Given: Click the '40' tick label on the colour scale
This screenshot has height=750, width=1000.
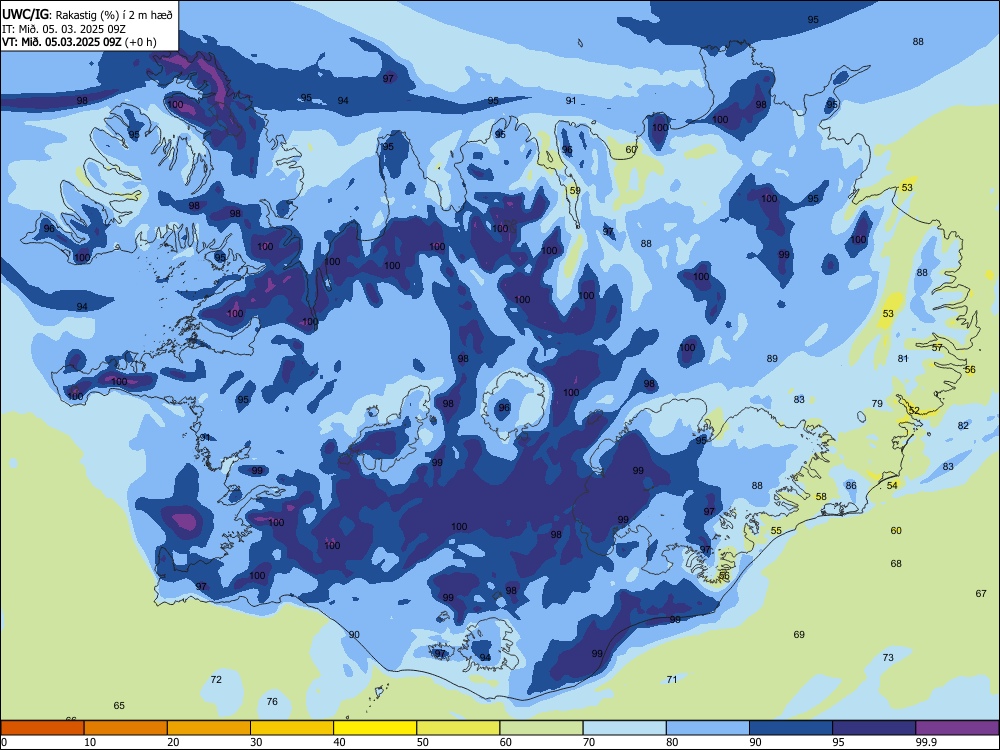Looking at the screenshot, I should tap(339, 742).
